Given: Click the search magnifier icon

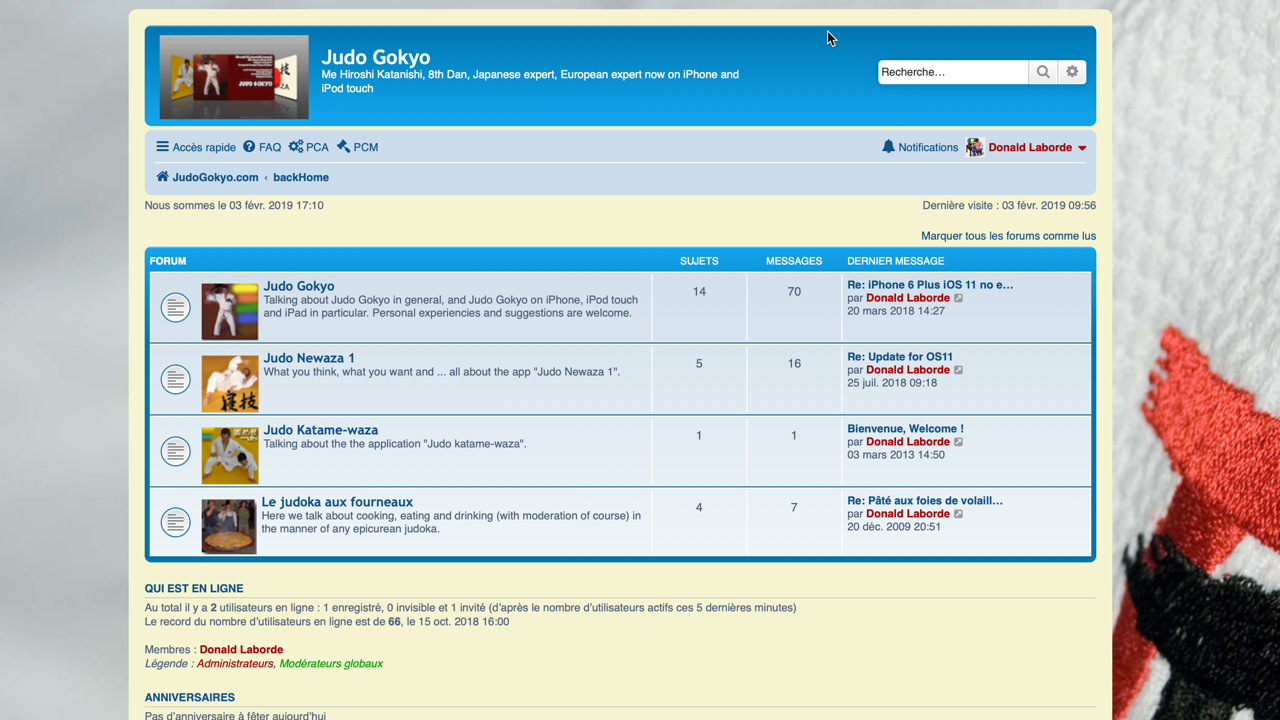Looking at the screenshot, I should point(1043,72).
